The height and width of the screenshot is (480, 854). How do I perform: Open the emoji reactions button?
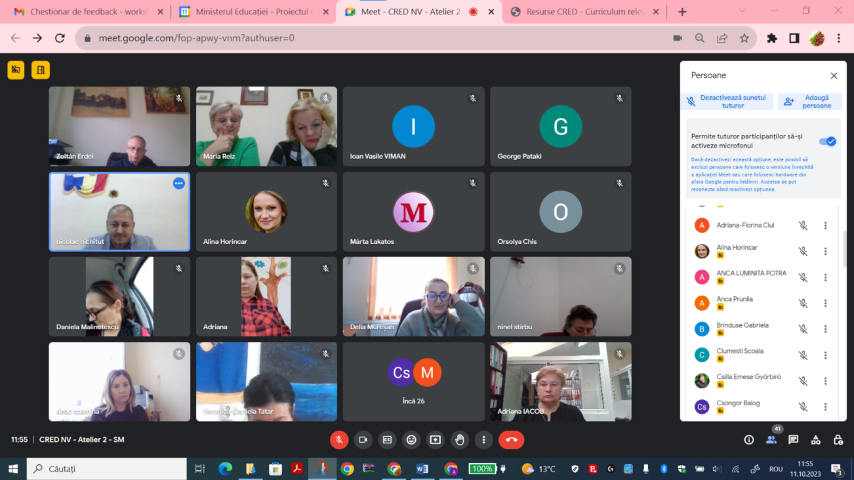click(411, 439)
